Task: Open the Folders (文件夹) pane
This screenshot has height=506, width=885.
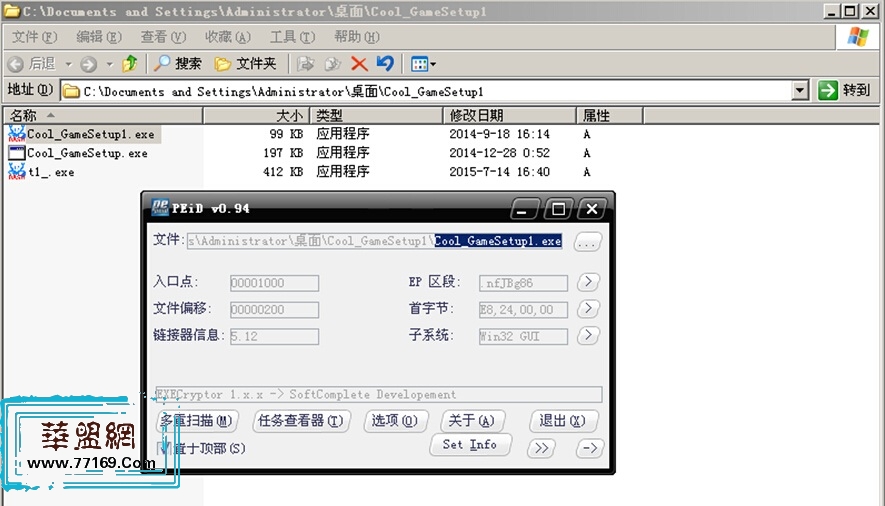Action: pyautogui.click(x=246, y=64)
